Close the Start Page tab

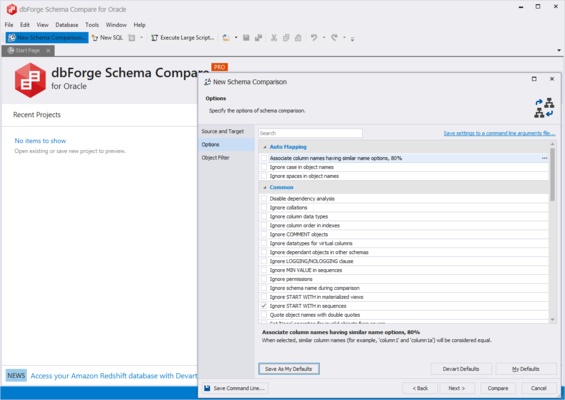click(48, 50)
